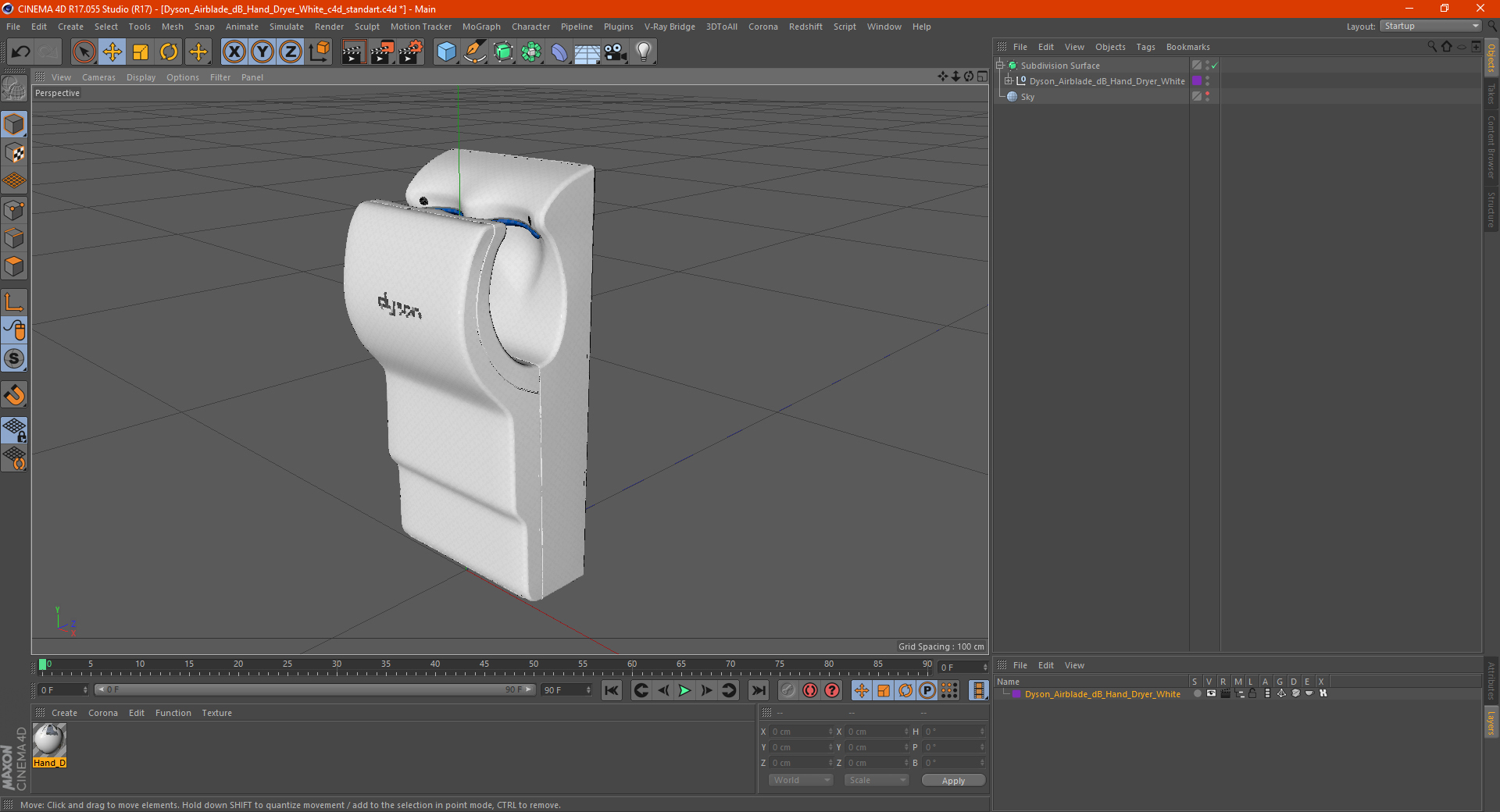Toggle Snap S icon in sidebar

click(14, 358)
